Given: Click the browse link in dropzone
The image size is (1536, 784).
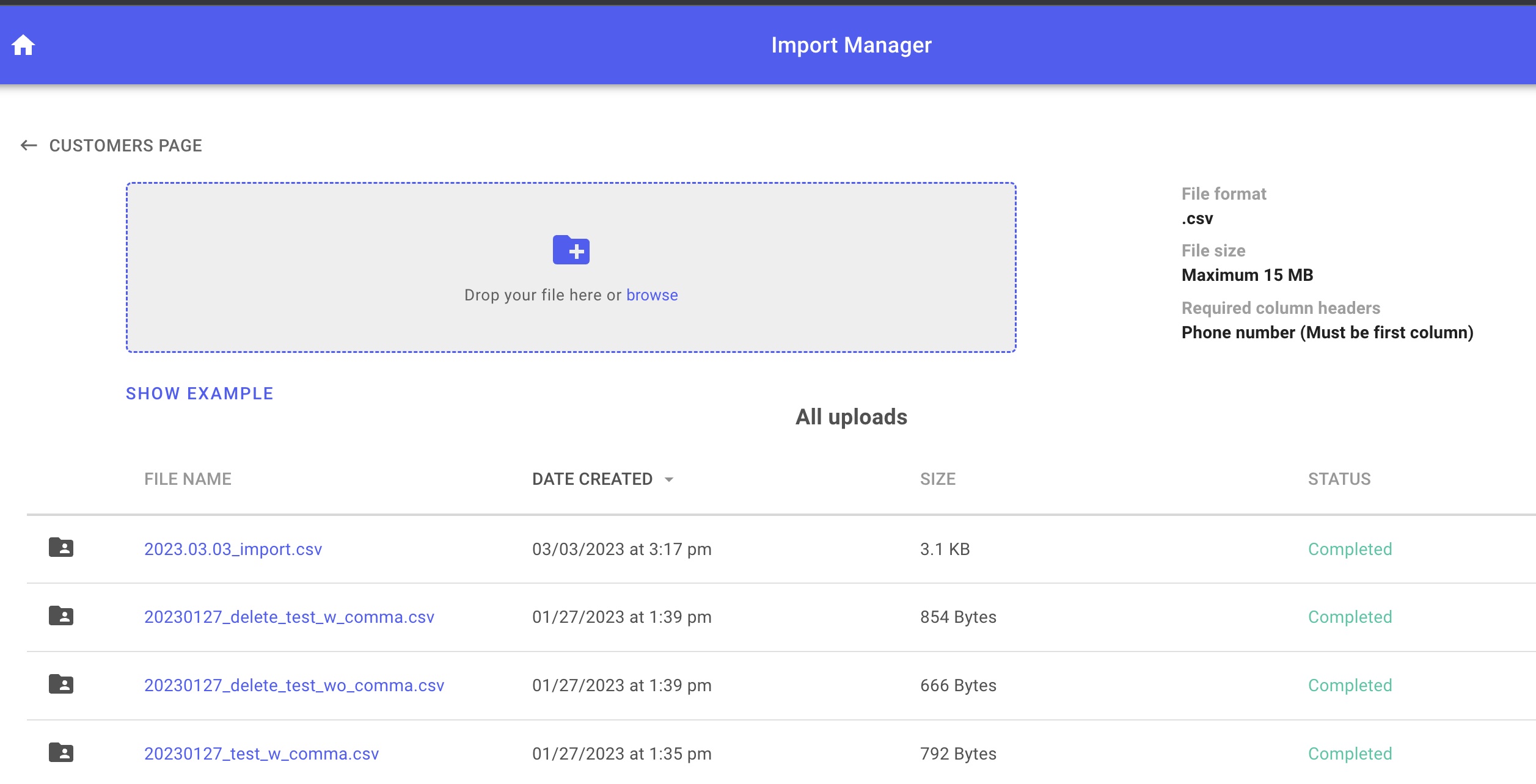Looking at the screenshot, I should 651,295.
